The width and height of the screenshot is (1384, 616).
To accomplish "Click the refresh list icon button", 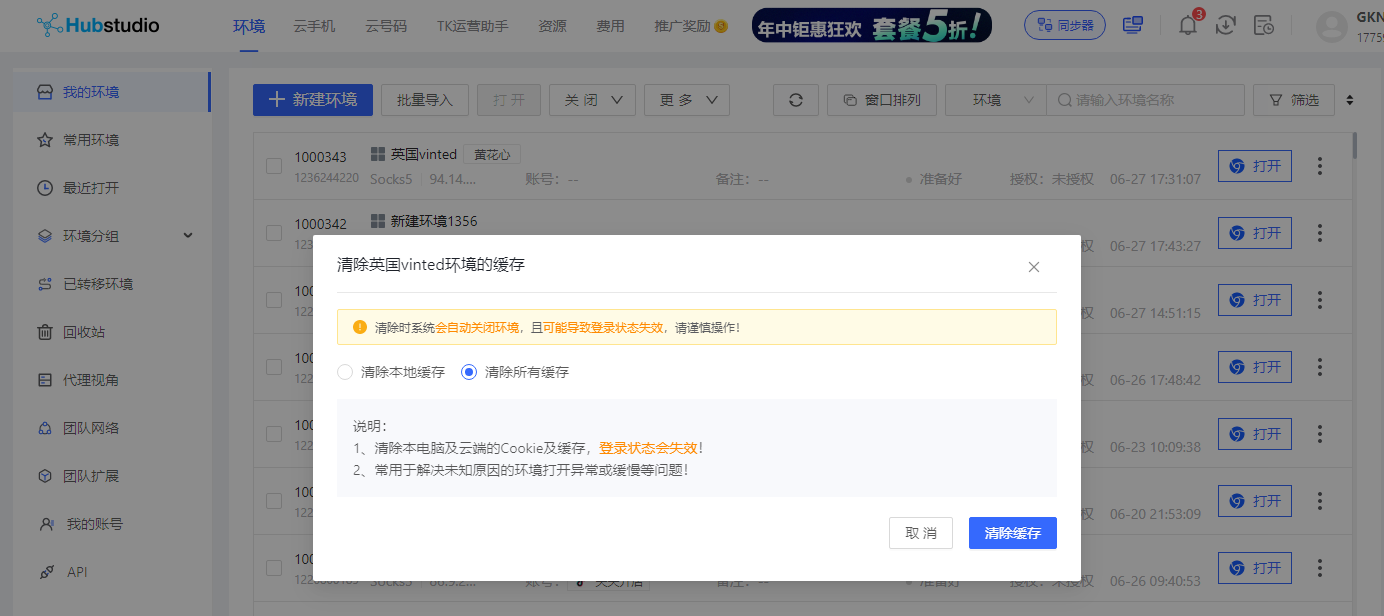I will pyautogui.click(x=796, y=100).
